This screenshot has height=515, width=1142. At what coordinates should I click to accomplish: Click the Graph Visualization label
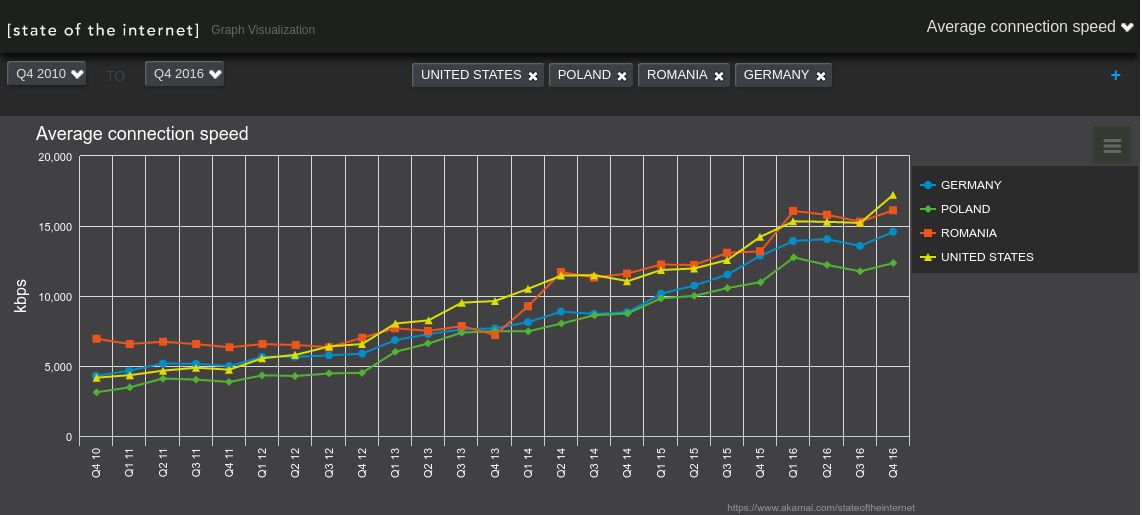[263, 30]
